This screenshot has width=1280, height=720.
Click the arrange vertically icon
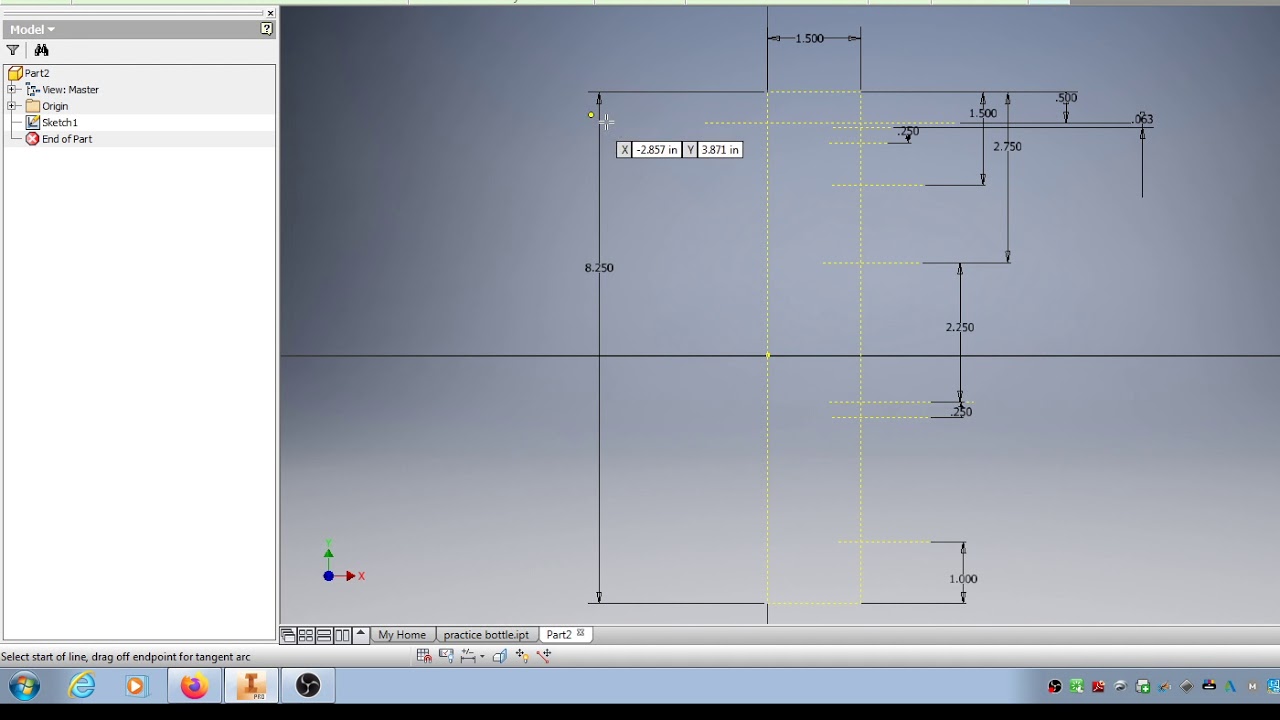[342, 635]
